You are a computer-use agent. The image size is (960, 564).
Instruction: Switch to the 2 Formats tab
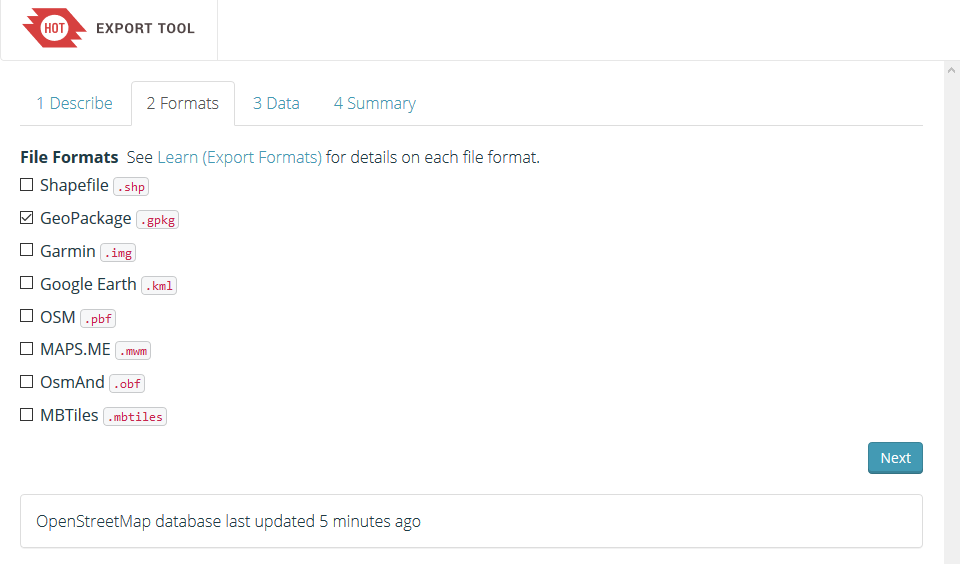[x=182, y=103]
